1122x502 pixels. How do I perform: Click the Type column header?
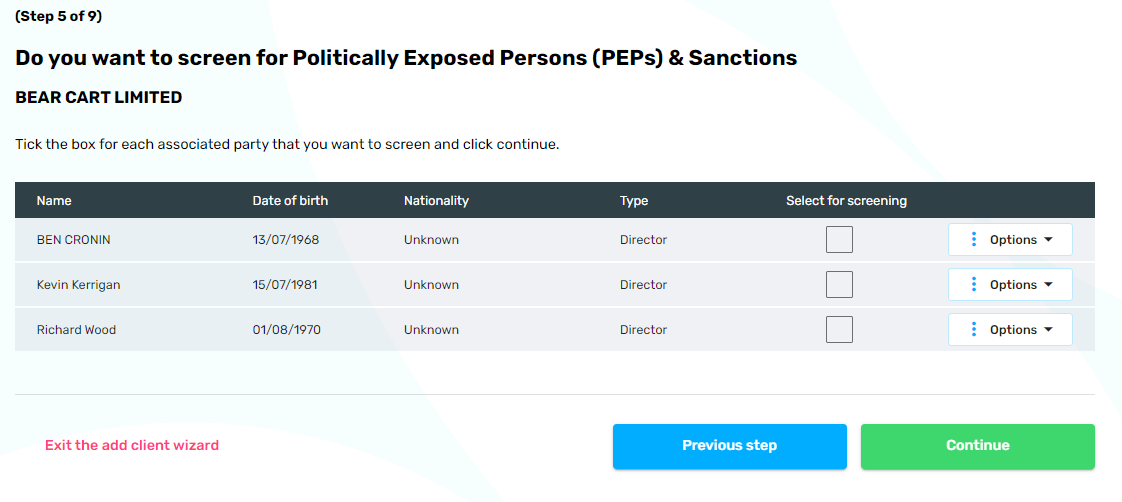click(x=634, y=201)
